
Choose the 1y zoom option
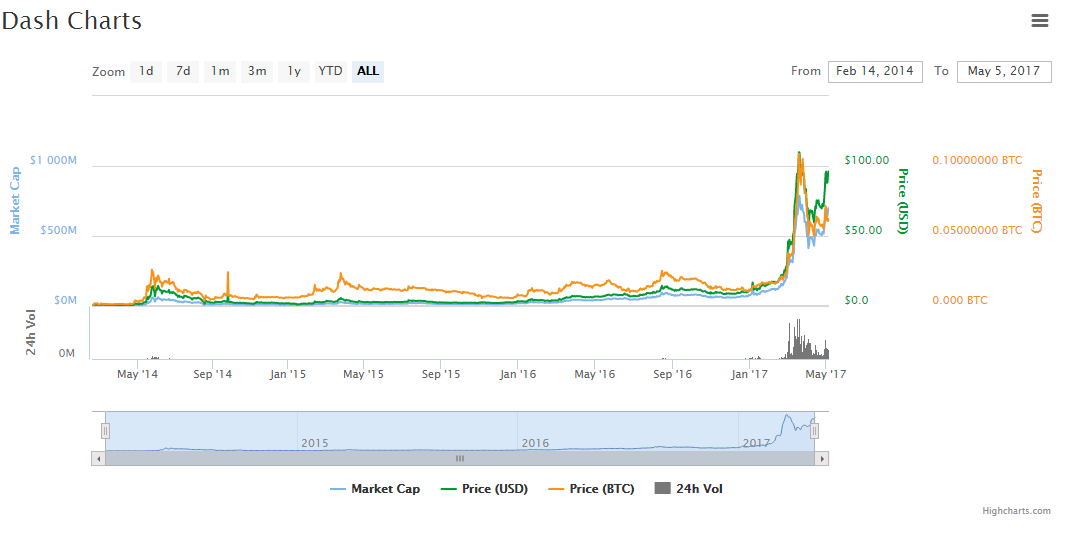[294, 71]
